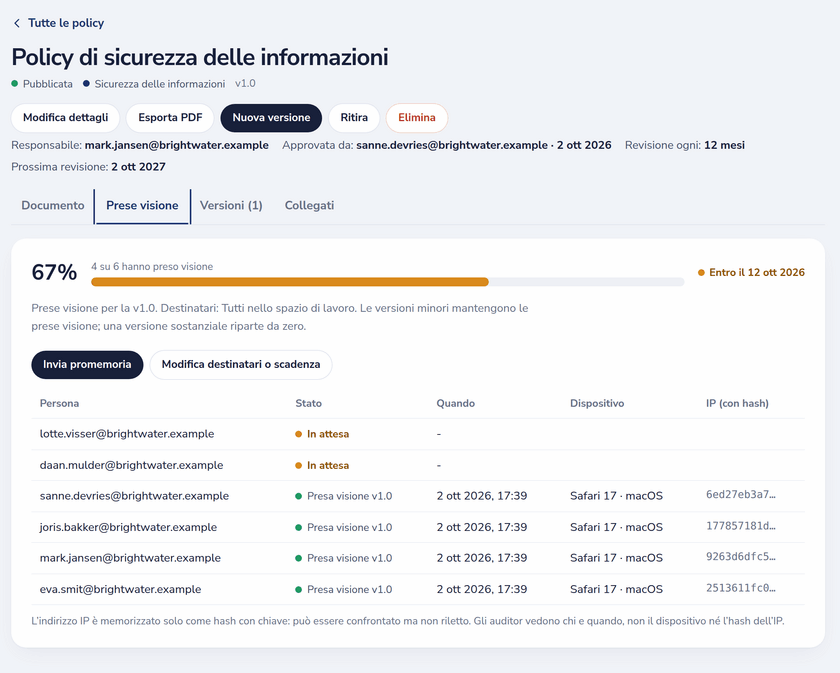Select joris.bakker@brightwater.example row
The width and height of the screenshot is (840, 673).
coord(418,527)
